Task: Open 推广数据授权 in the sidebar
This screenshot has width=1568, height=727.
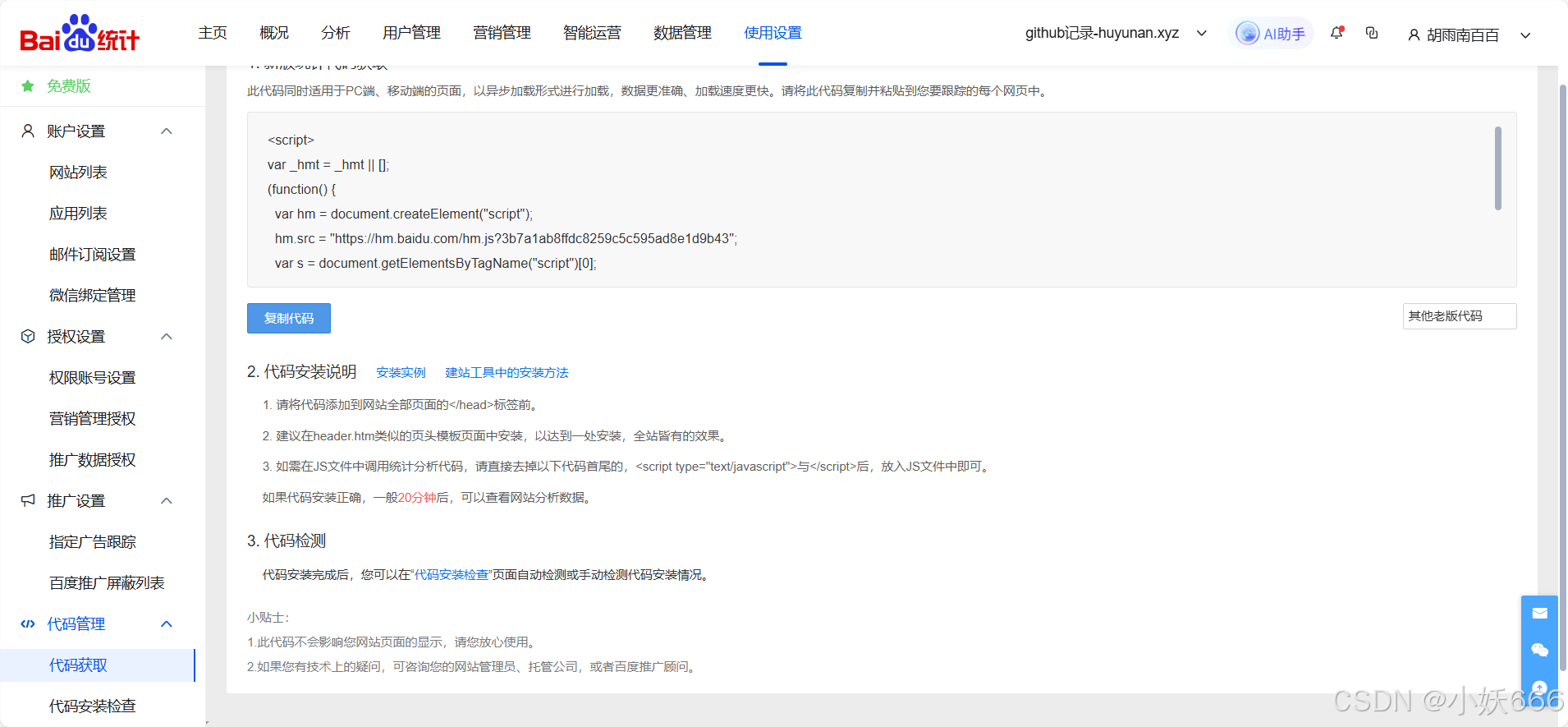Action: (x=92, y=459)
